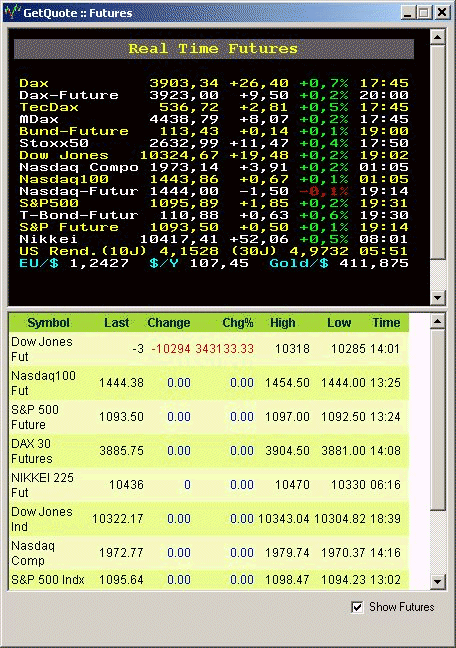Maximize the GetQuote Futures window
The image size is (456, 648).
pos(423,12)
